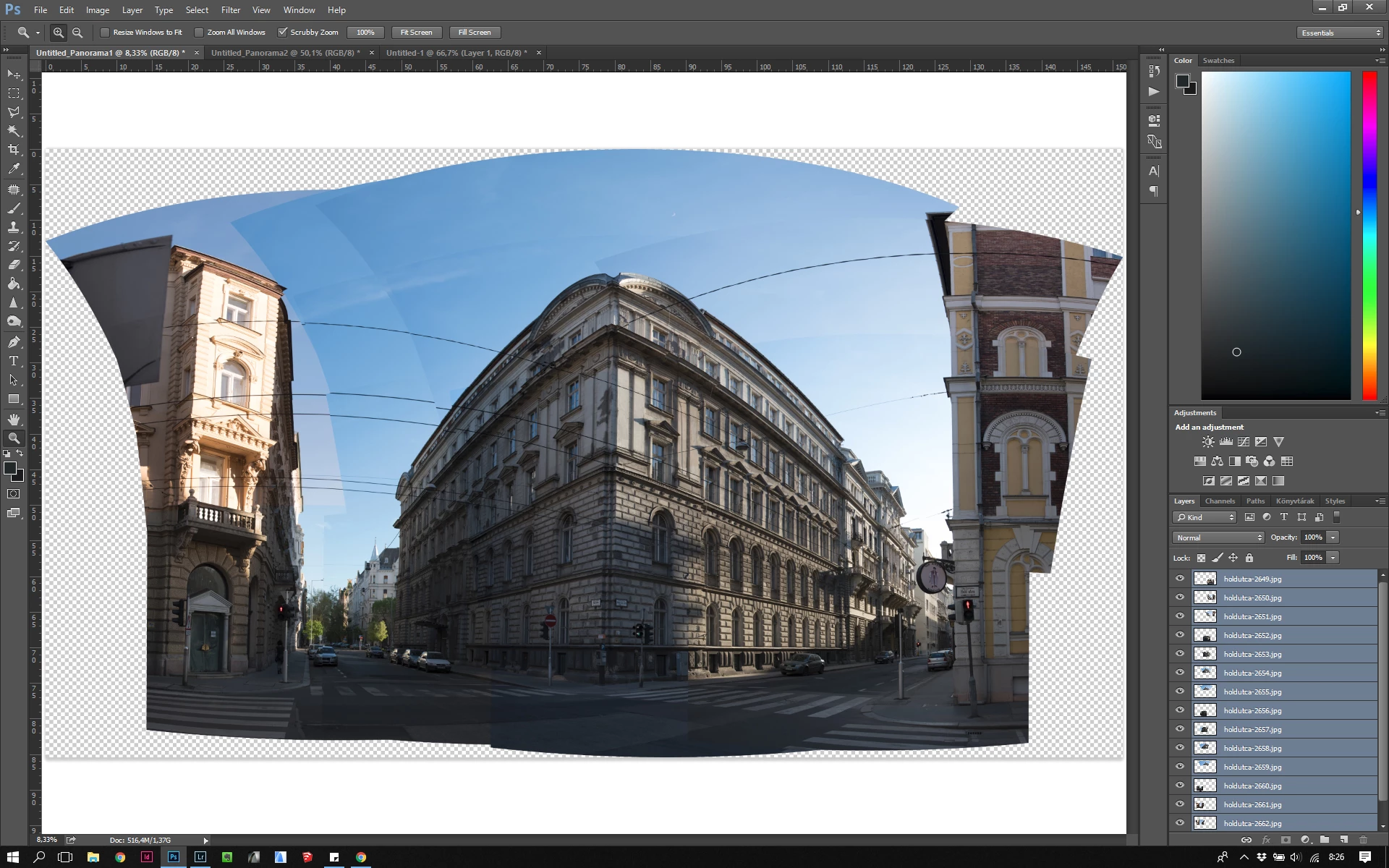Viewport: 1389px width, 868px height.
Task: Click the Fill Screen button
Action: [x=474, y=33]
